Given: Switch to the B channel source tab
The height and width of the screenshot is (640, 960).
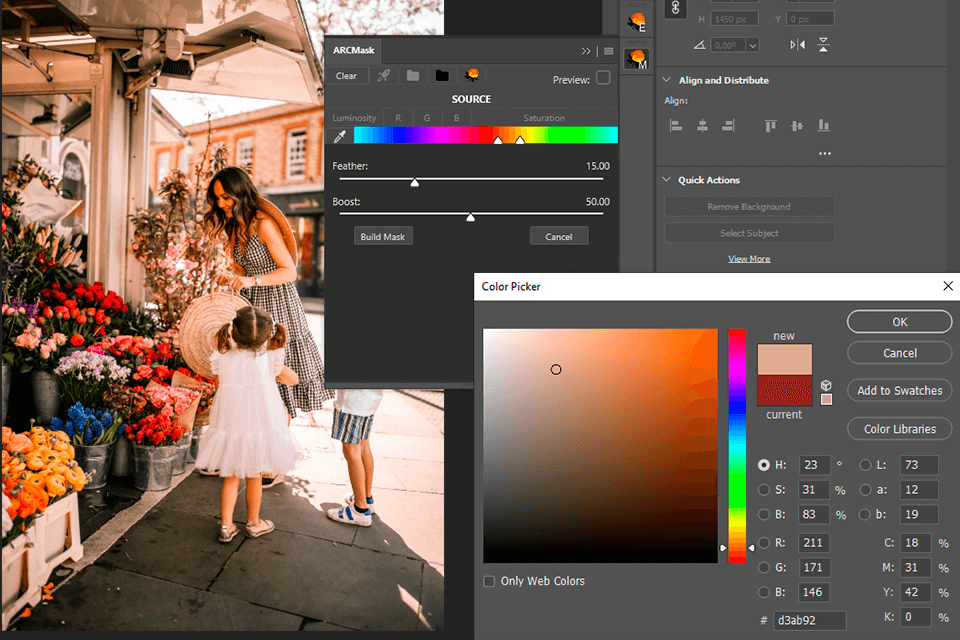Looking at the screenshot, I should (x=456, y=118).
